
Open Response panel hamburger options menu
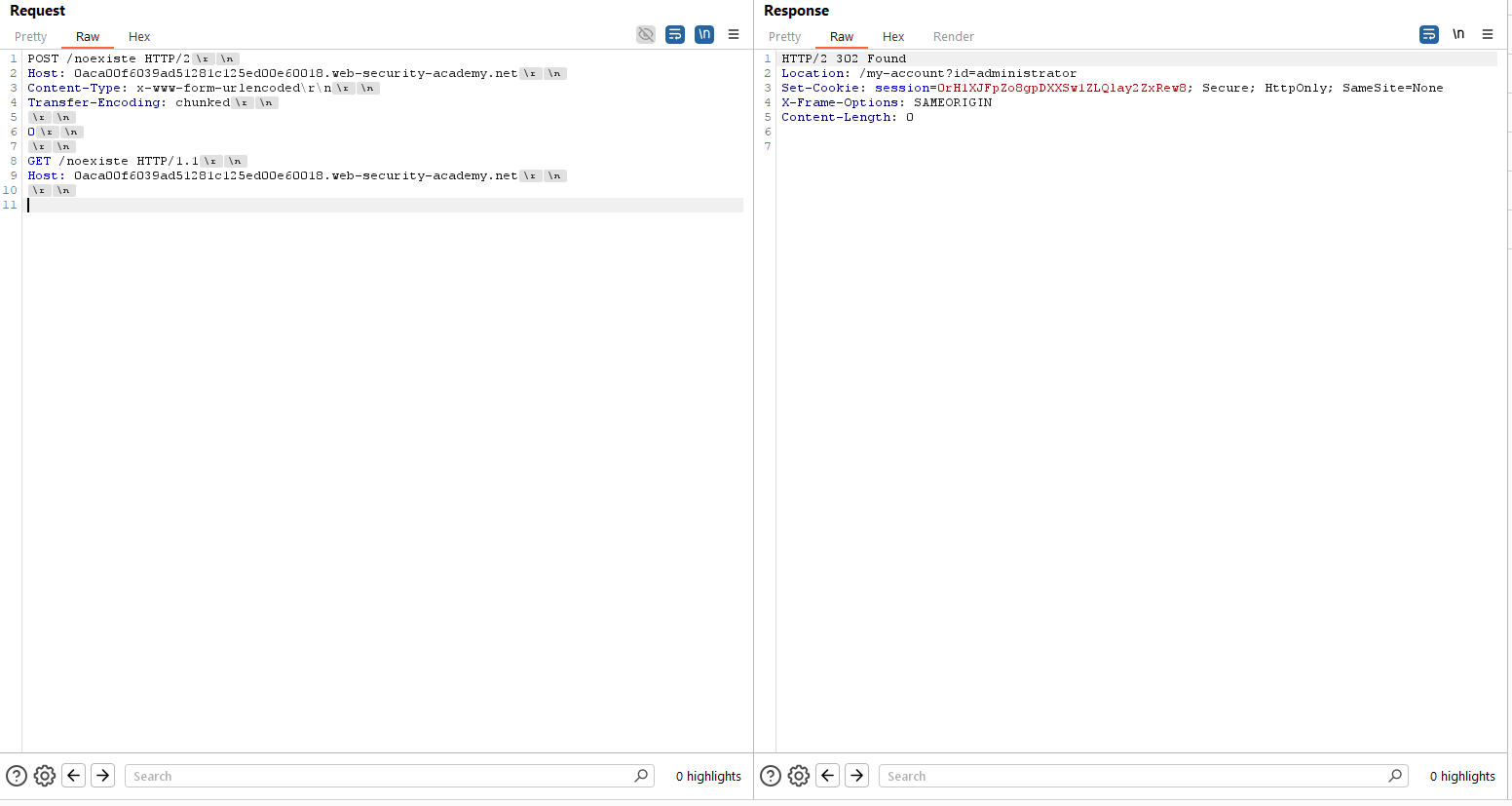[x=1488, y=35]
